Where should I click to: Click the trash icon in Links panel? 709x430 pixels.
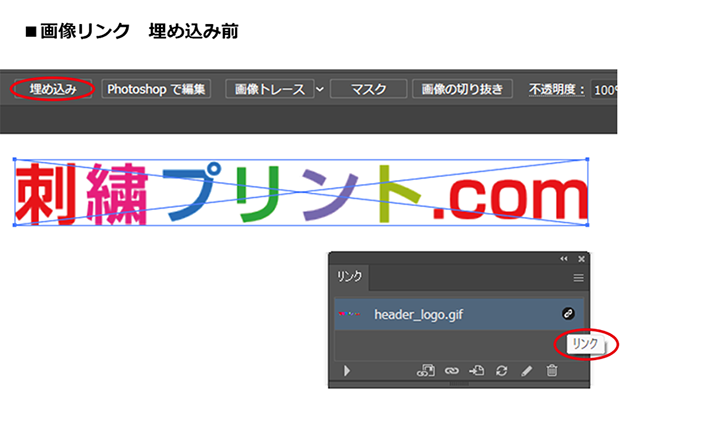point(552,370)
